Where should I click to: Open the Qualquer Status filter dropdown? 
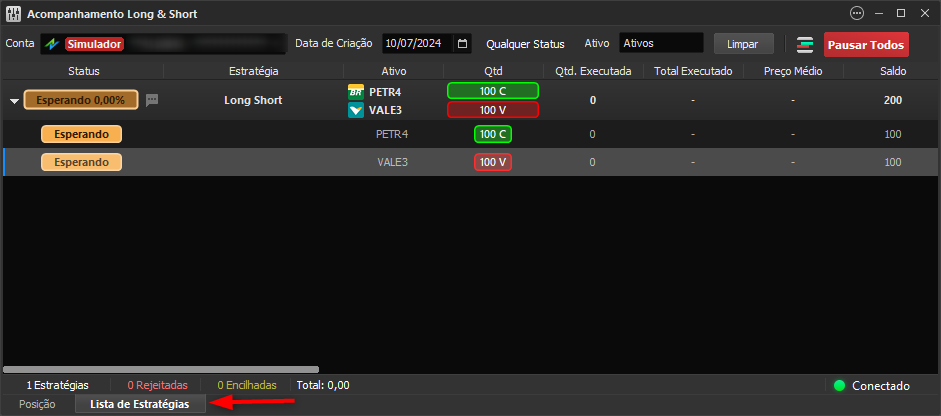pyautogui.click(x=525, y=44)
